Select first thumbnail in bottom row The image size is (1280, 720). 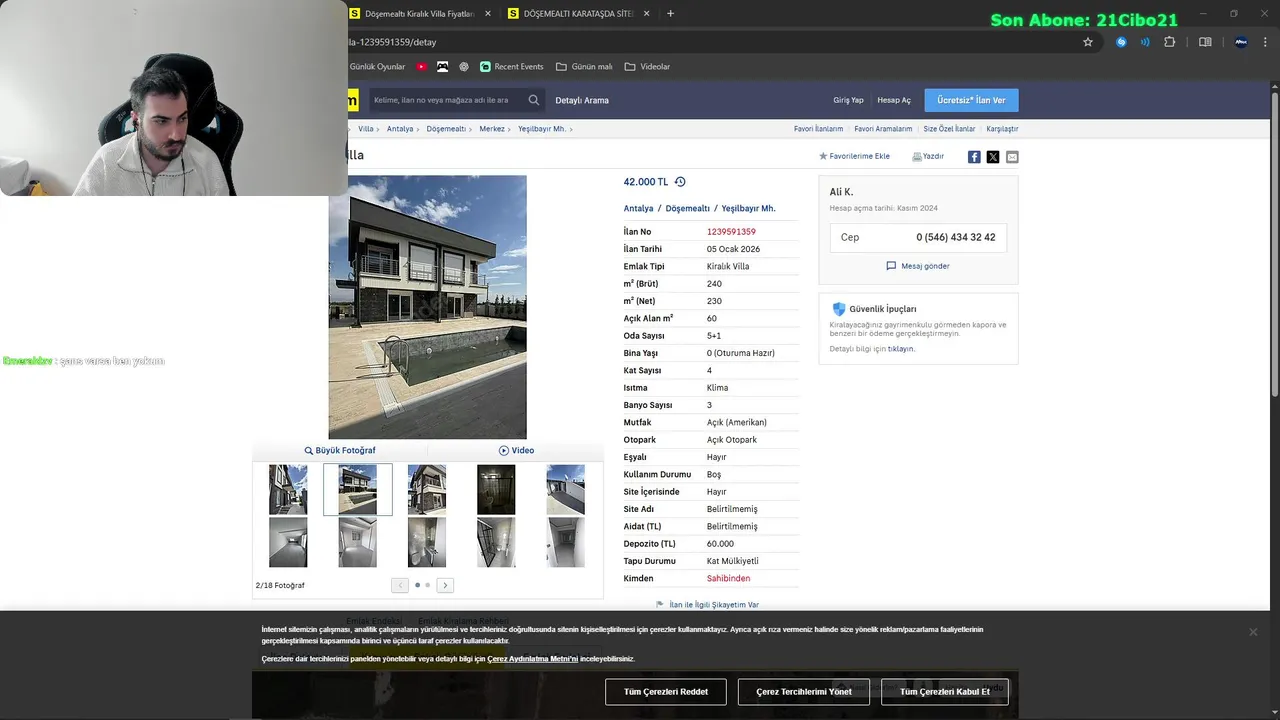click(x=288, y=542)
